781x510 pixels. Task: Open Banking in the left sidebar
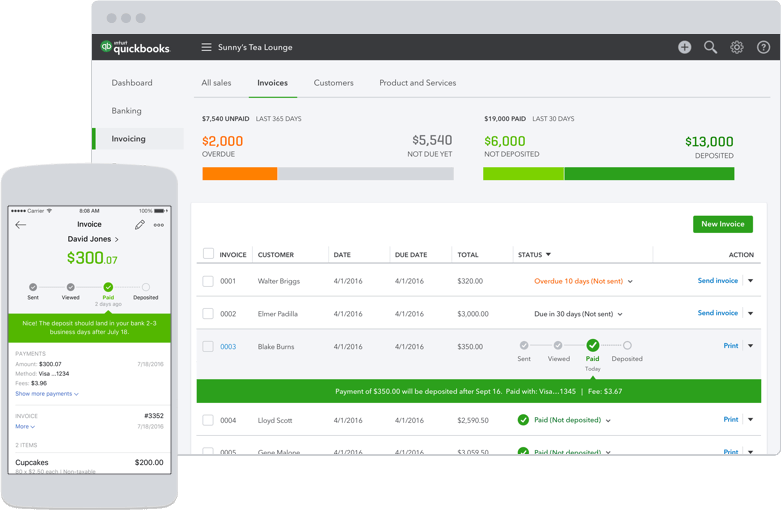126,111
